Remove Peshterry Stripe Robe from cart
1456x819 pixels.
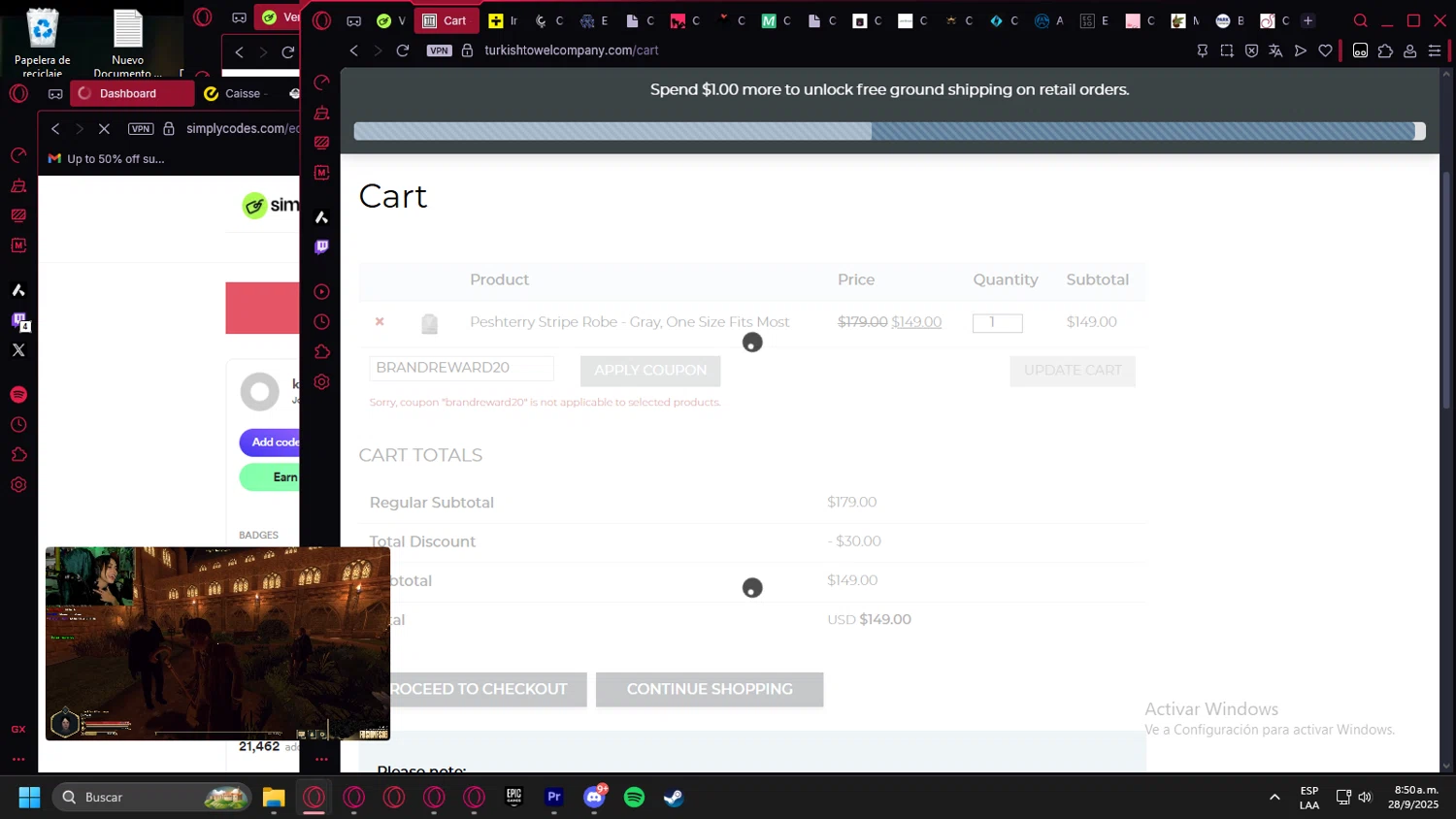pyautogui.click(x=380, y=322)
